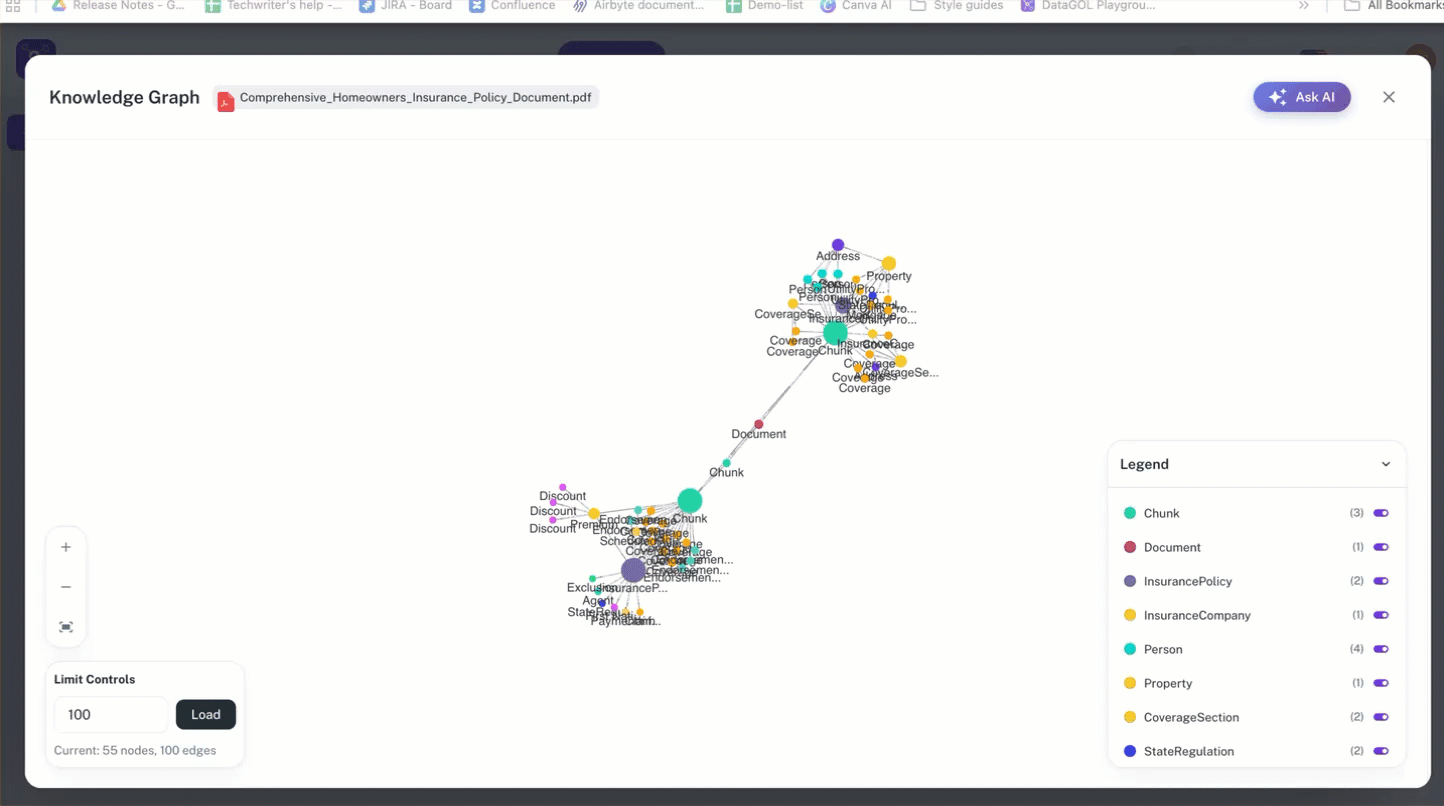Click the Load button
The width and height of the screenshot is (1444, 806).
pos(206,714)
